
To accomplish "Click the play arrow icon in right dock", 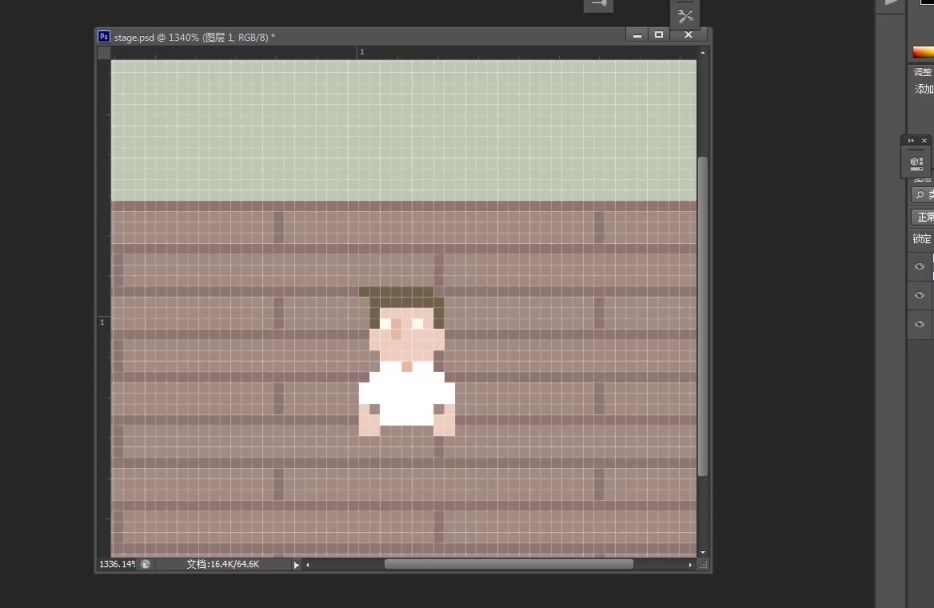I will [890, 4].
